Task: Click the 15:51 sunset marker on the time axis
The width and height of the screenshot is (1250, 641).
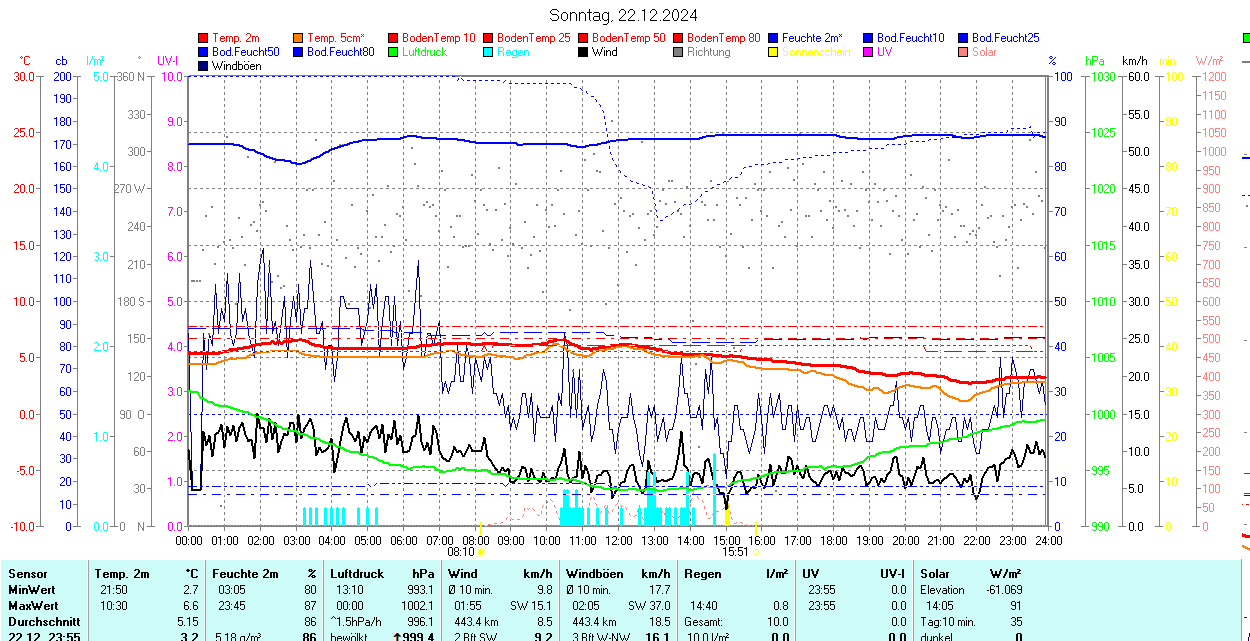Action: [x=736, y=551]
